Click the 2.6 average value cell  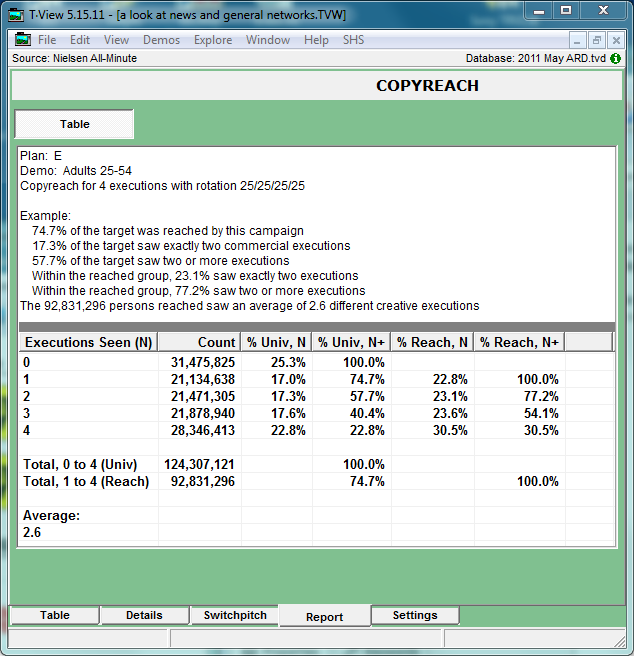(x=89, y=533)
